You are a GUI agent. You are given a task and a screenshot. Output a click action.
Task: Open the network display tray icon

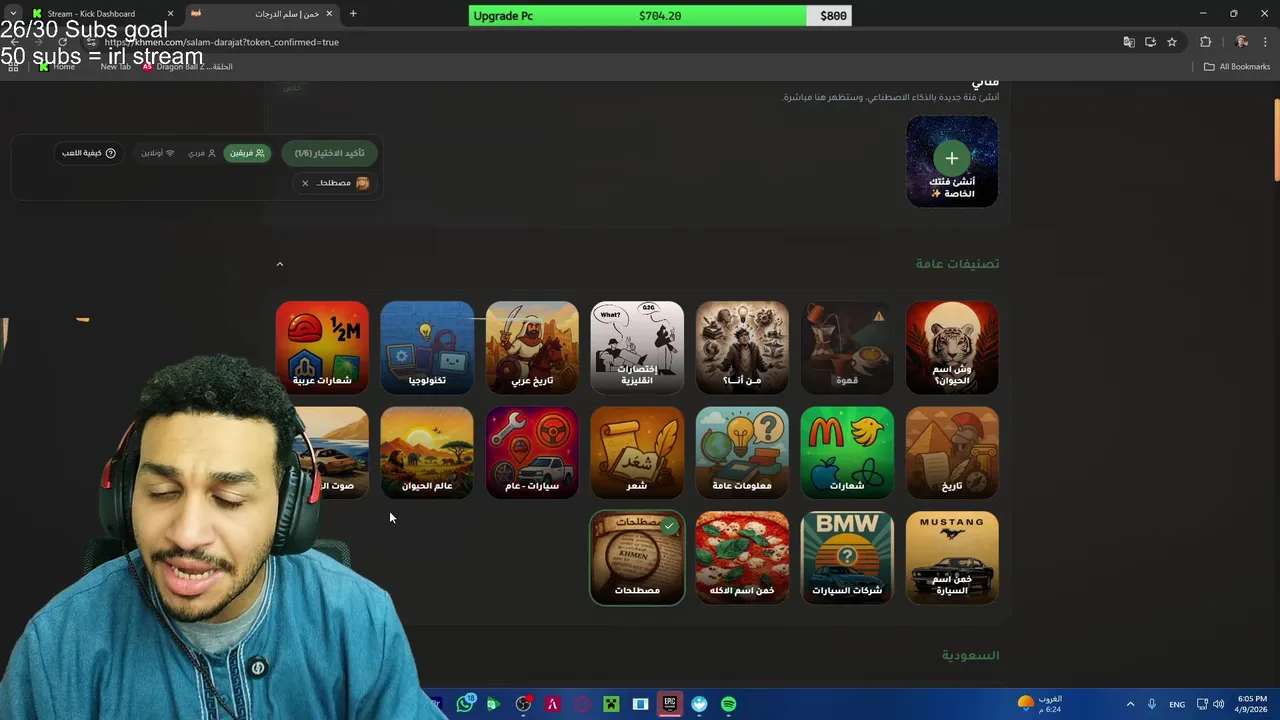click(1202, 704)
